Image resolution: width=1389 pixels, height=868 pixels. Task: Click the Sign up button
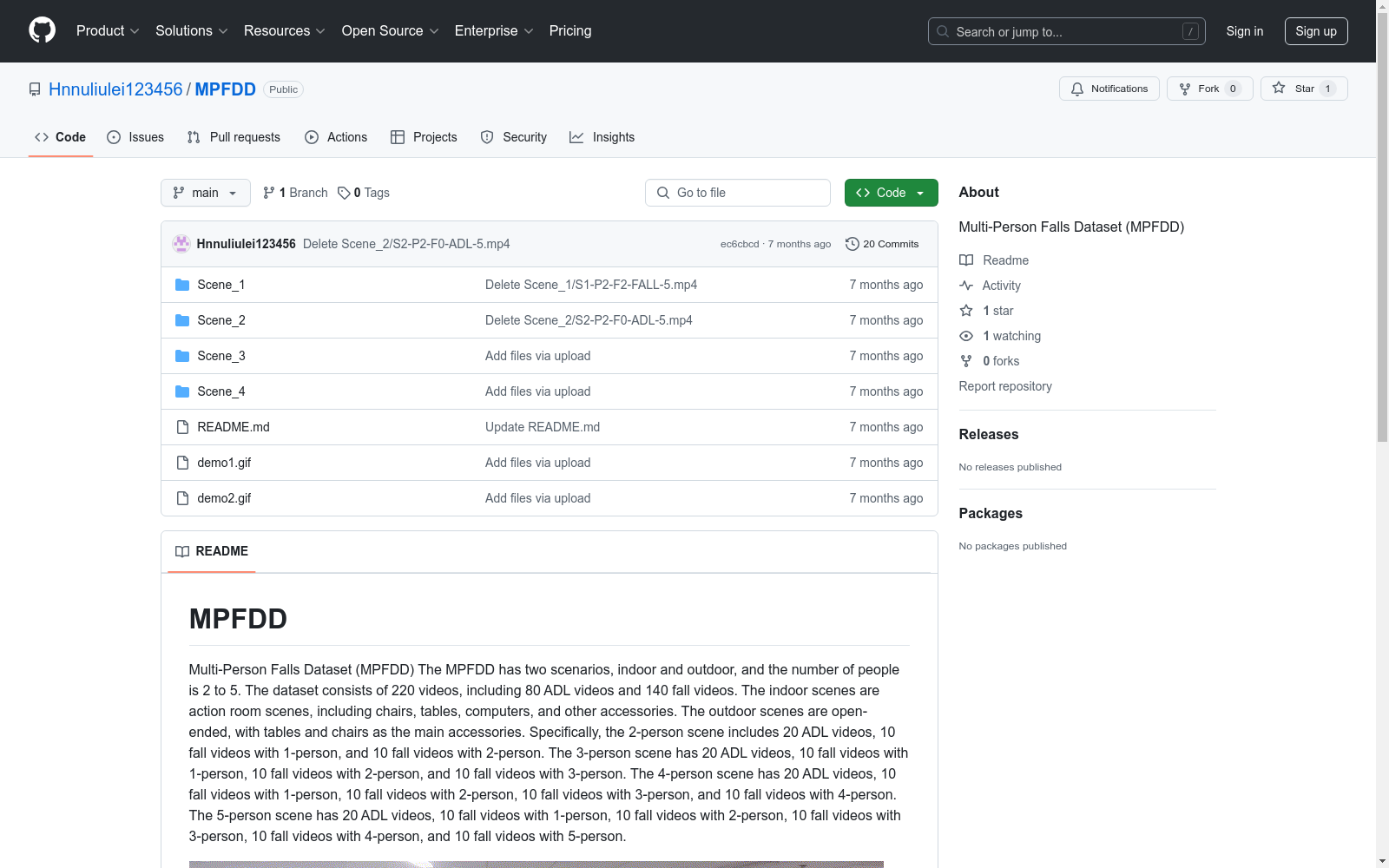1315,31
